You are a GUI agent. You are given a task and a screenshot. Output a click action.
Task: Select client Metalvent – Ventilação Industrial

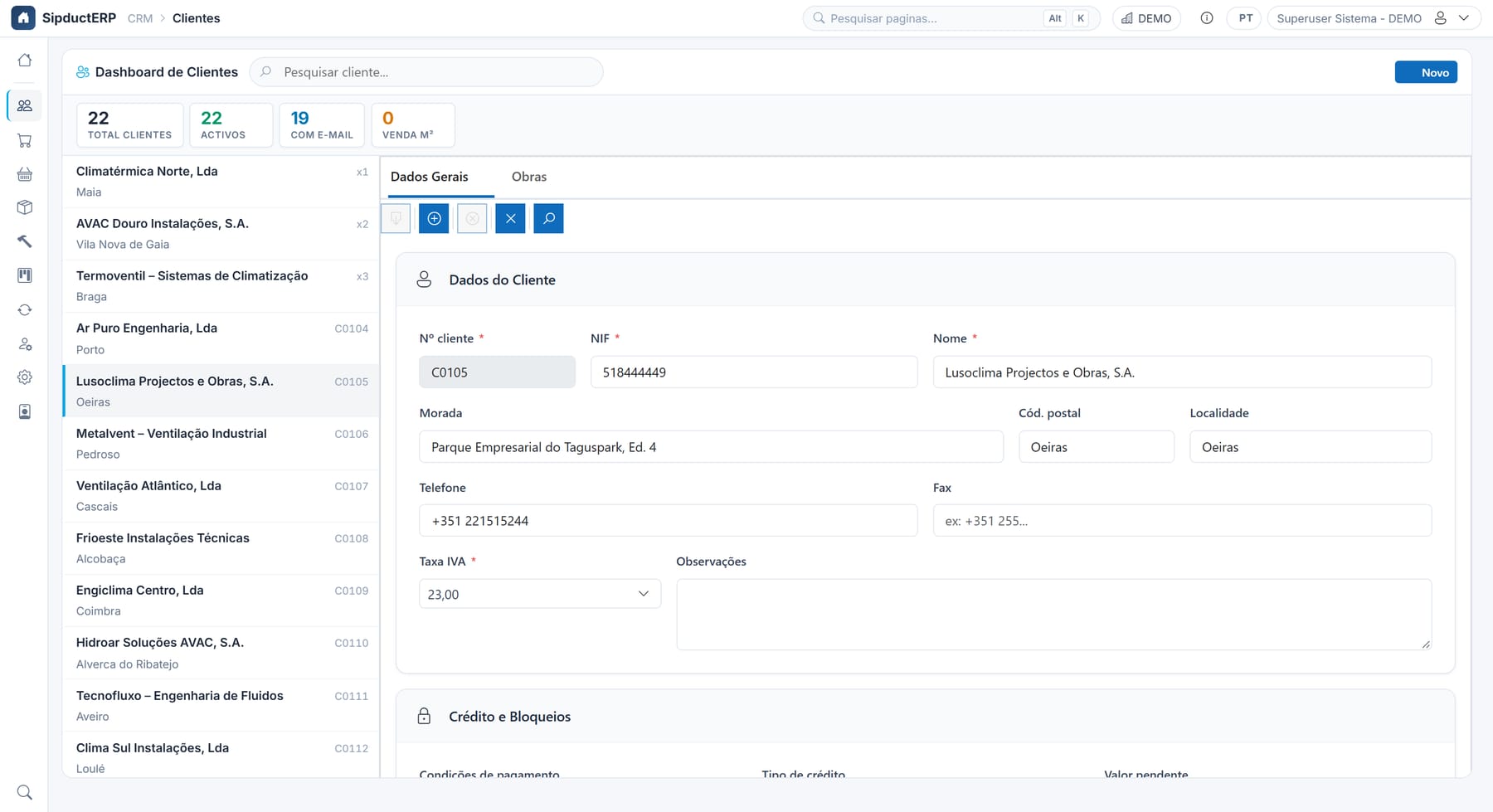(221, 444)
